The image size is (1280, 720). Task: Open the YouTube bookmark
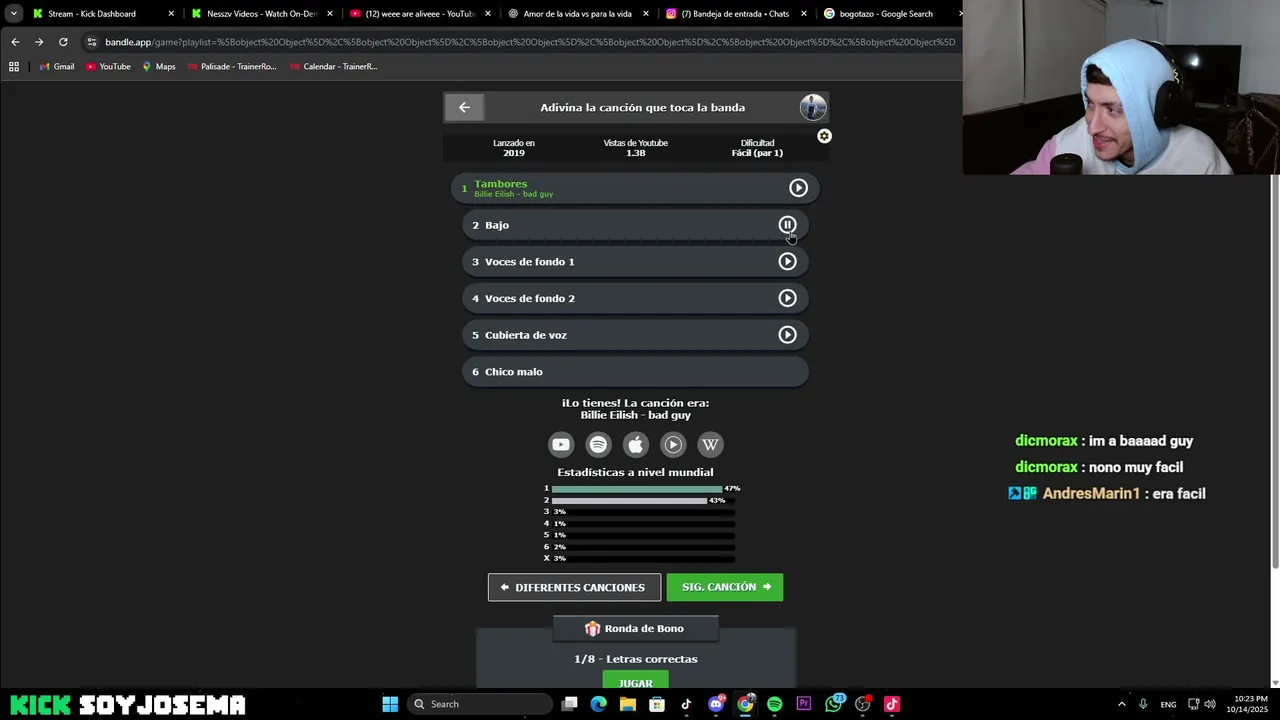108,67
